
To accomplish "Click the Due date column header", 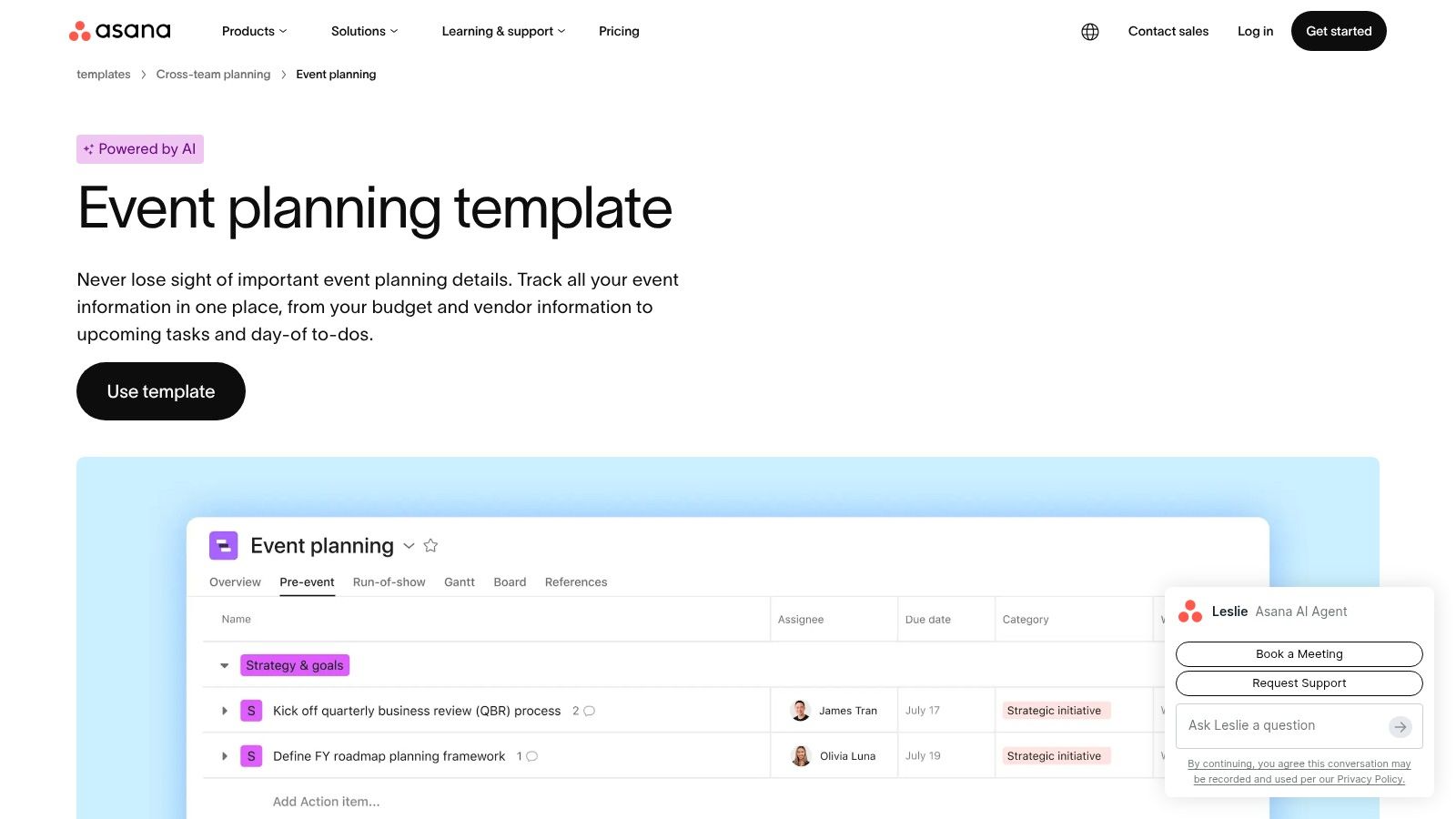I will (x=928, y=620).
